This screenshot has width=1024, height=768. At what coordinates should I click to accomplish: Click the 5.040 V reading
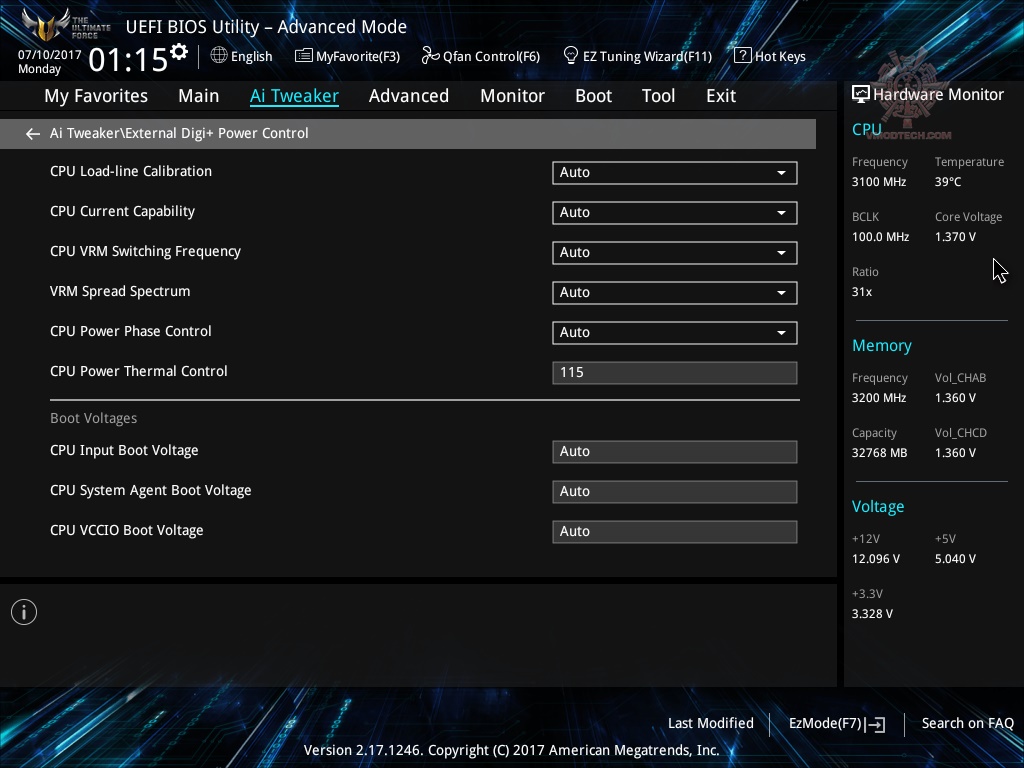[955, 559]
